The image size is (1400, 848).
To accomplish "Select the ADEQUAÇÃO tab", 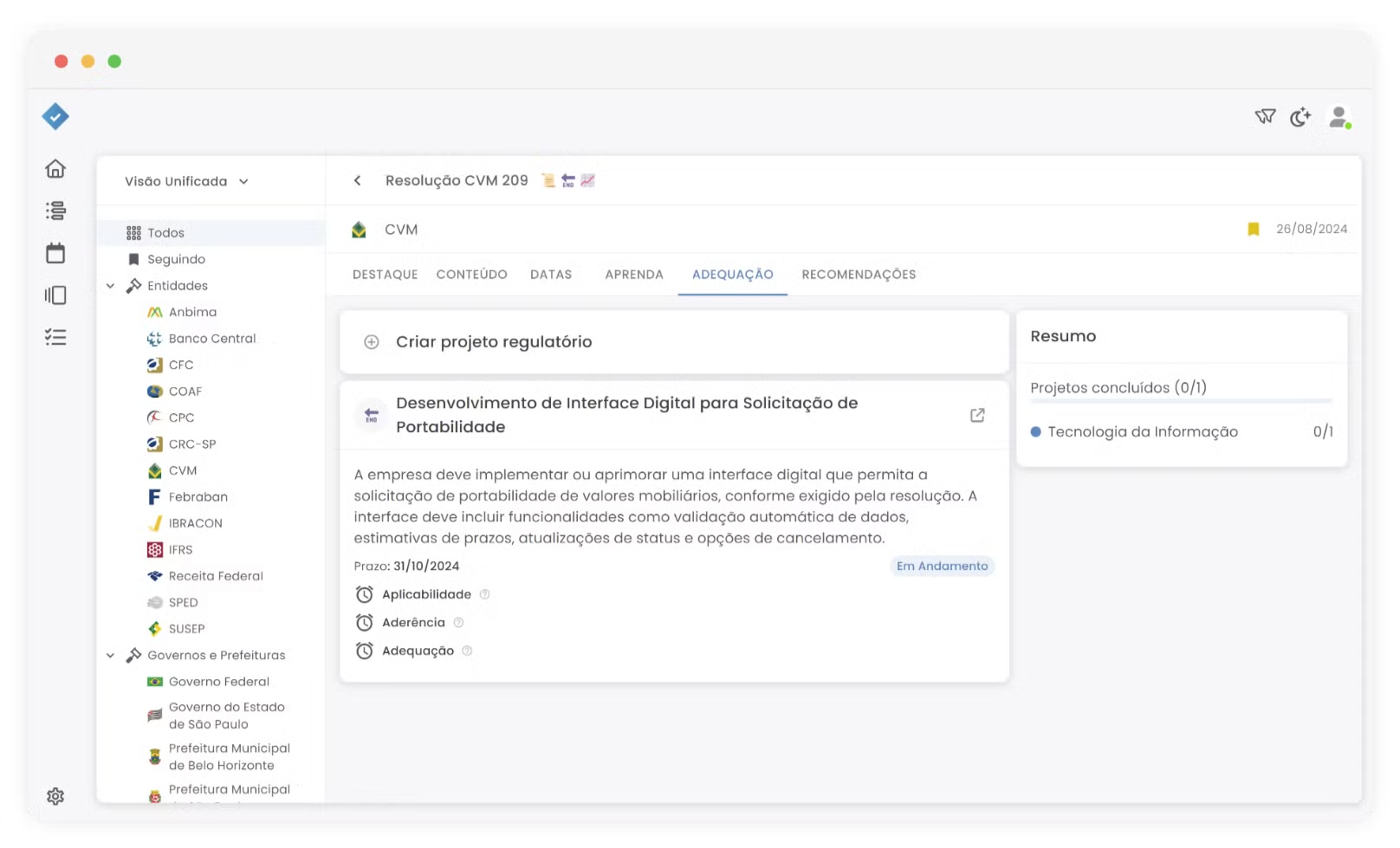I will 733,275.
